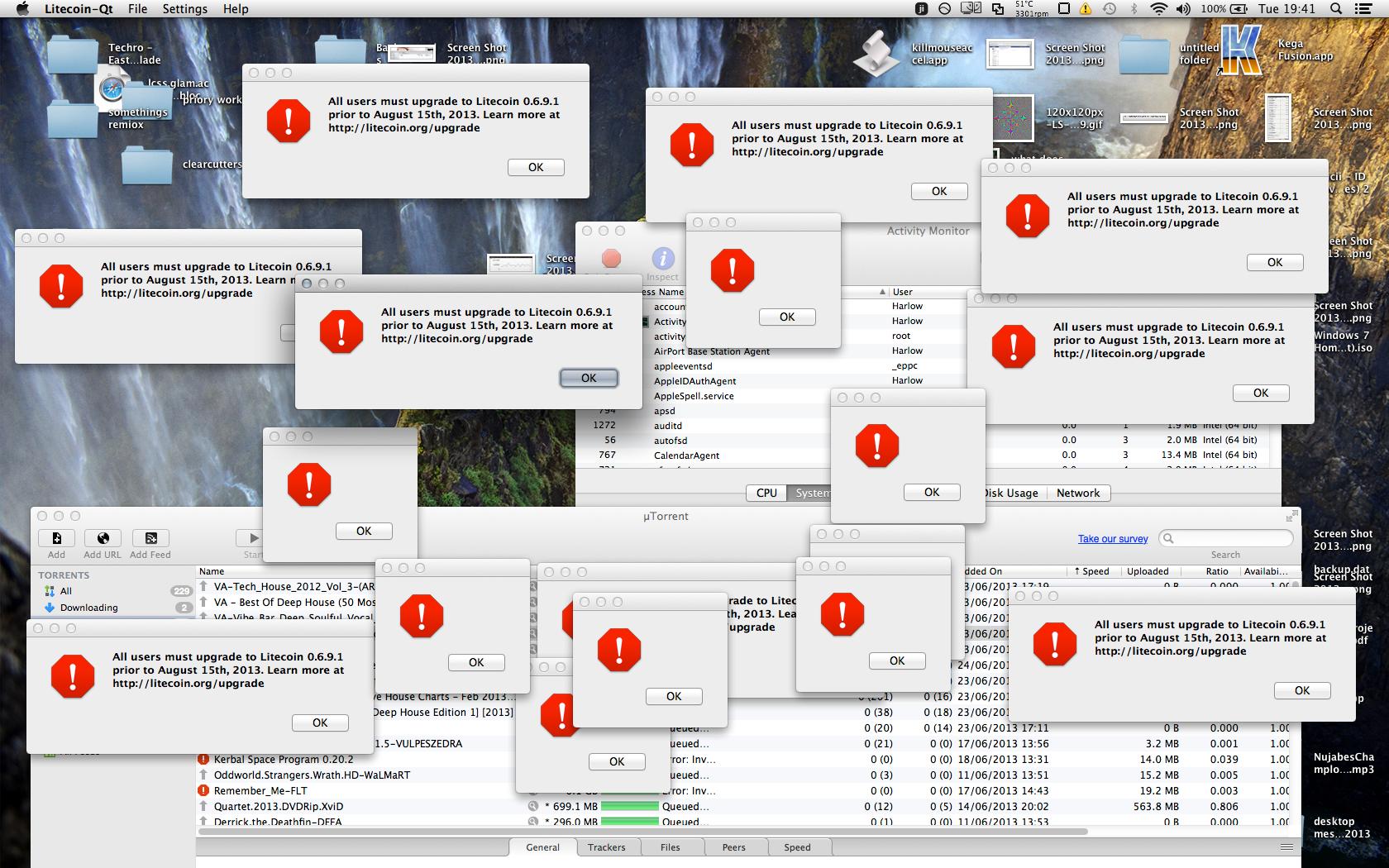Click the blue highlighted OK button

tap(589, 378)
